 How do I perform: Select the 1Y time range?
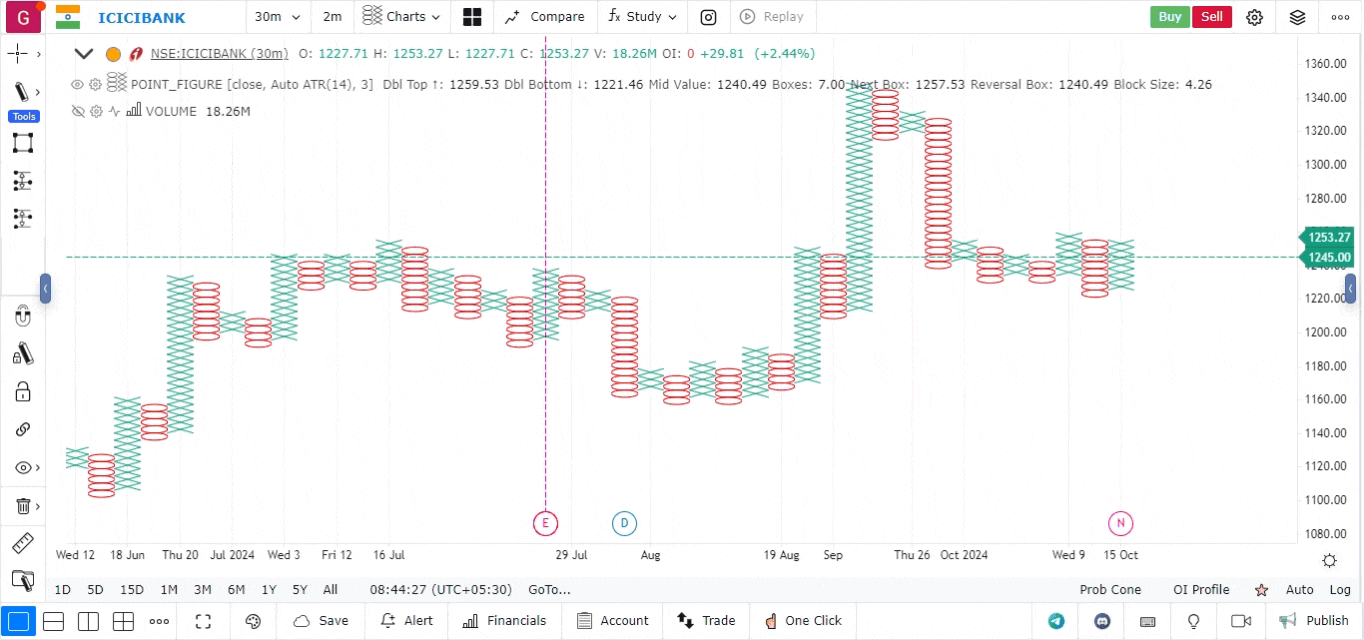(269, 590)
